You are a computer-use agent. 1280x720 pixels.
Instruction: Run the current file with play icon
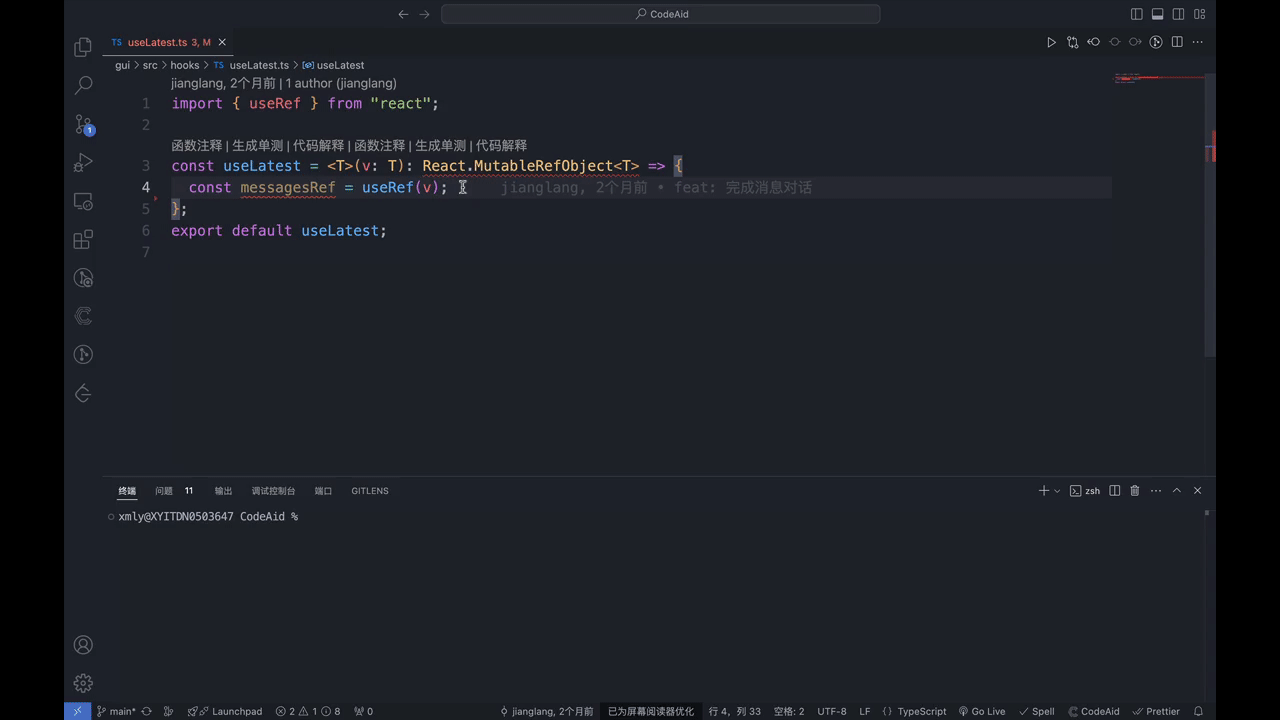[x=1051, y=42]
